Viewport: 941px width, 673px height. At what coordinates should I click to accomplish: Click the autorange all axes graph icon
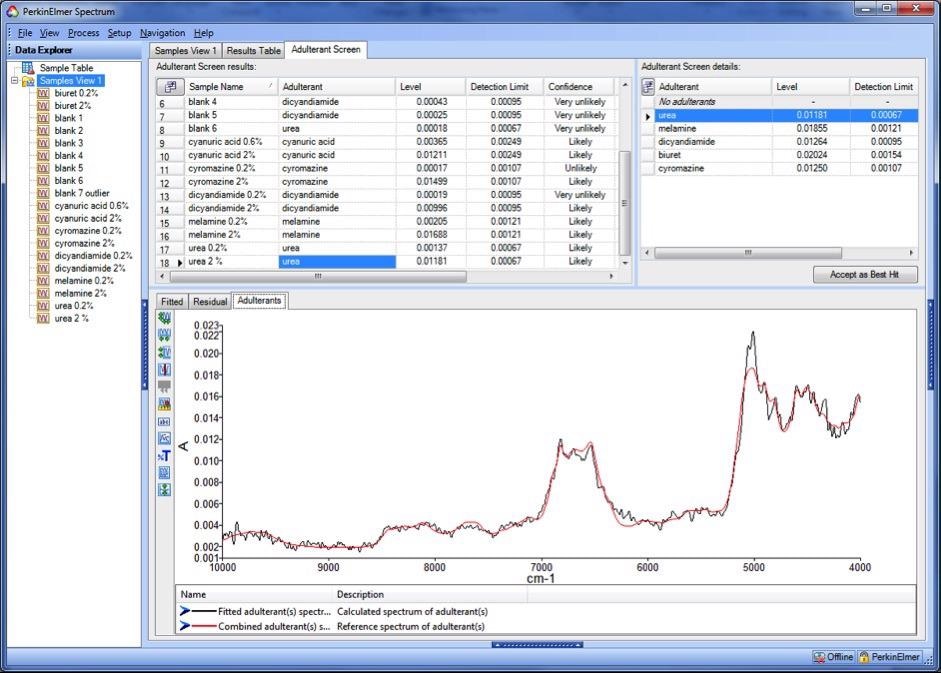tap(164, 318)
